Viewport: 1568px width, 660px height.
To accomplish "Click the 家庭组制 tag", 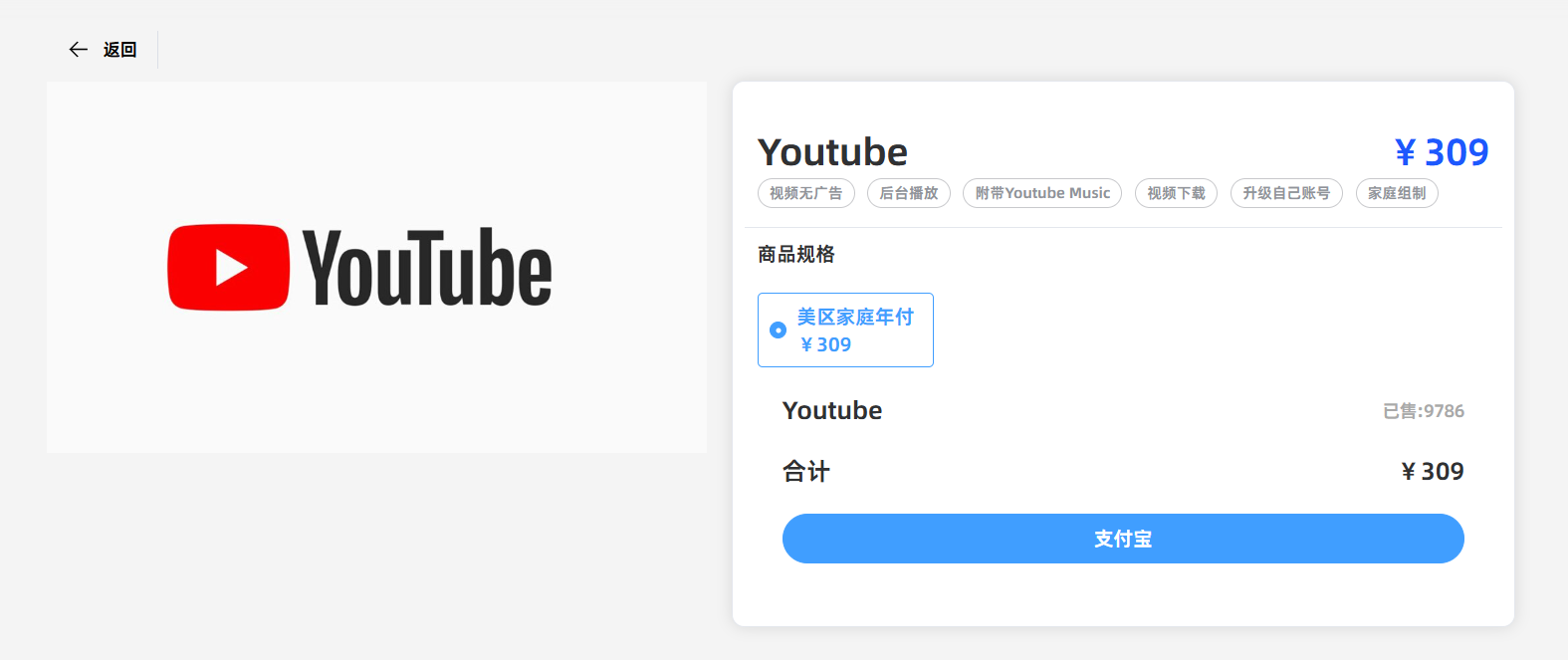I will point(1397,193).
